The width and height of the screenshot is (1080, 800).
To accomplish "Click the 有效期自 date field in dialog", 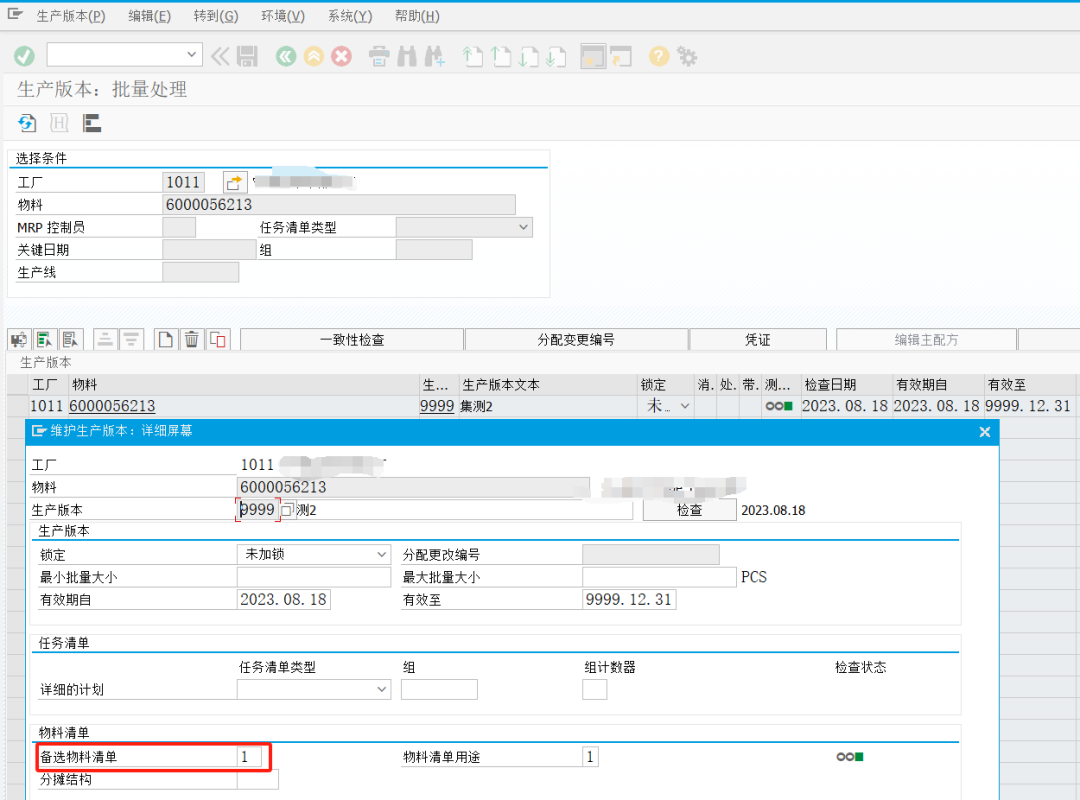I will pyautogui.click(x=283, y=599).
